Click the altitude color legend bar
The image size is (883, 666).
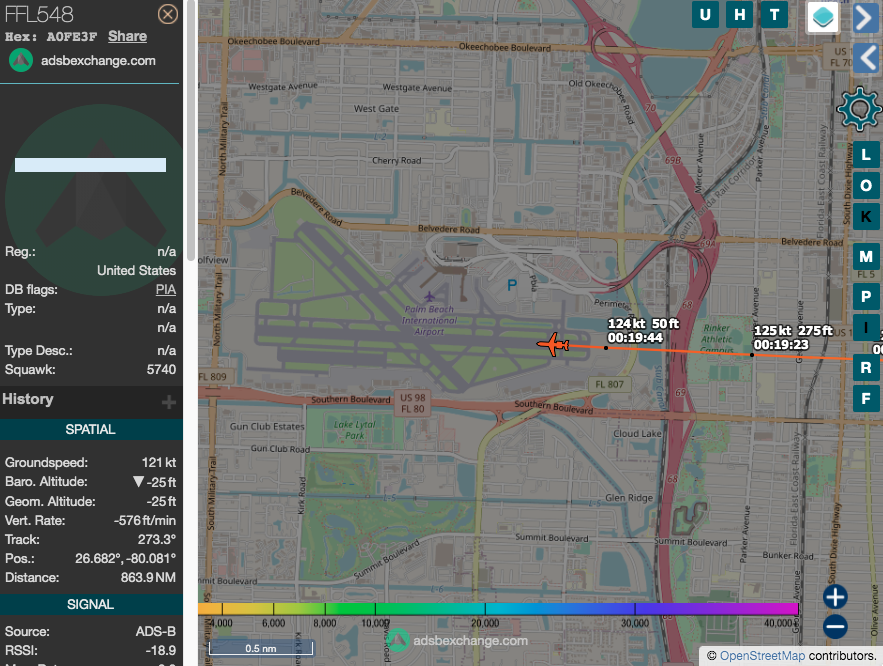point(498,609)
